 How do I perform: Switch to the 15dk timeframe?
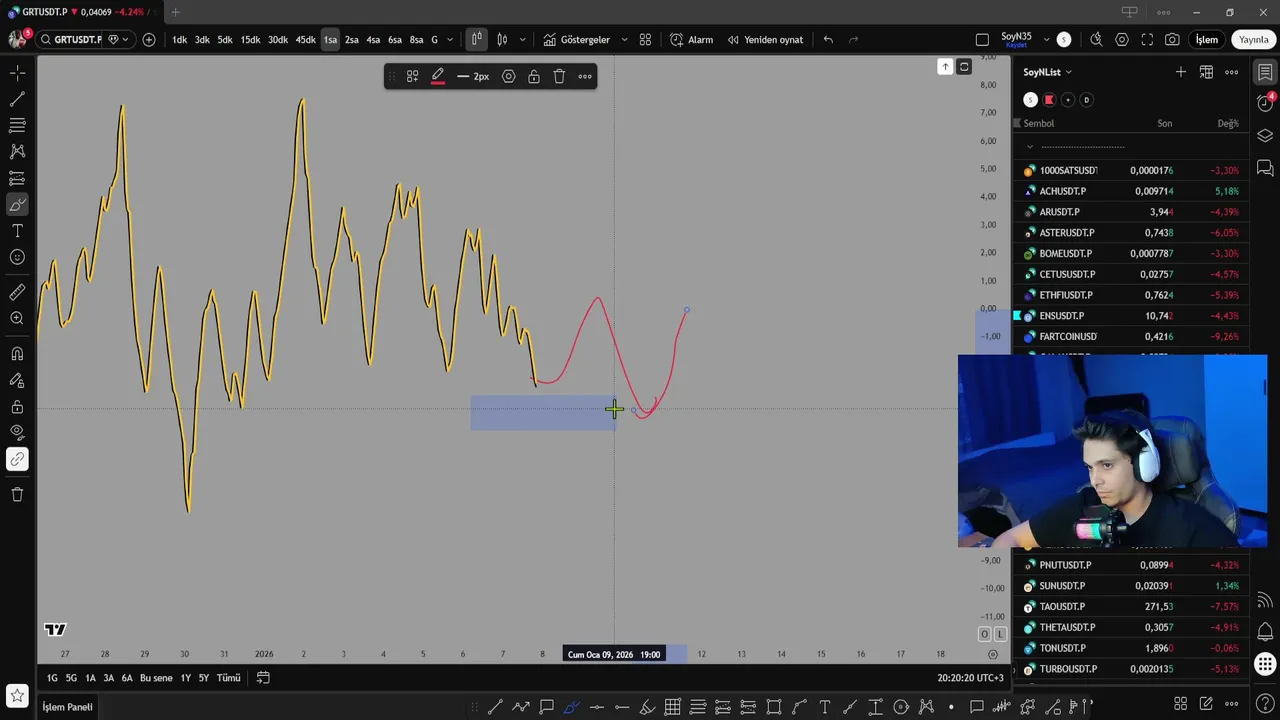250,40
